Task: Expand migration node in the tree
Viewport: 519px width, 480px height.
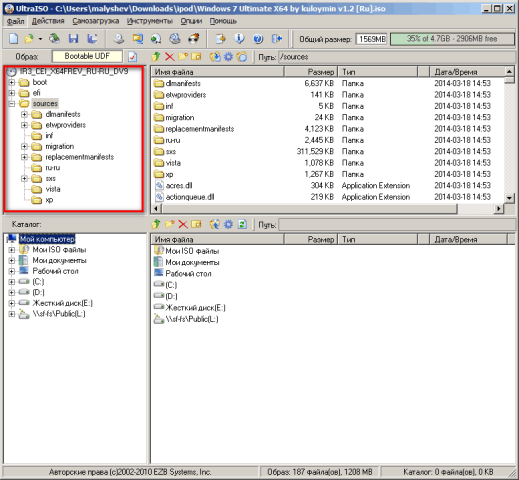Action: pyautogui.click(x=24, y=146)
